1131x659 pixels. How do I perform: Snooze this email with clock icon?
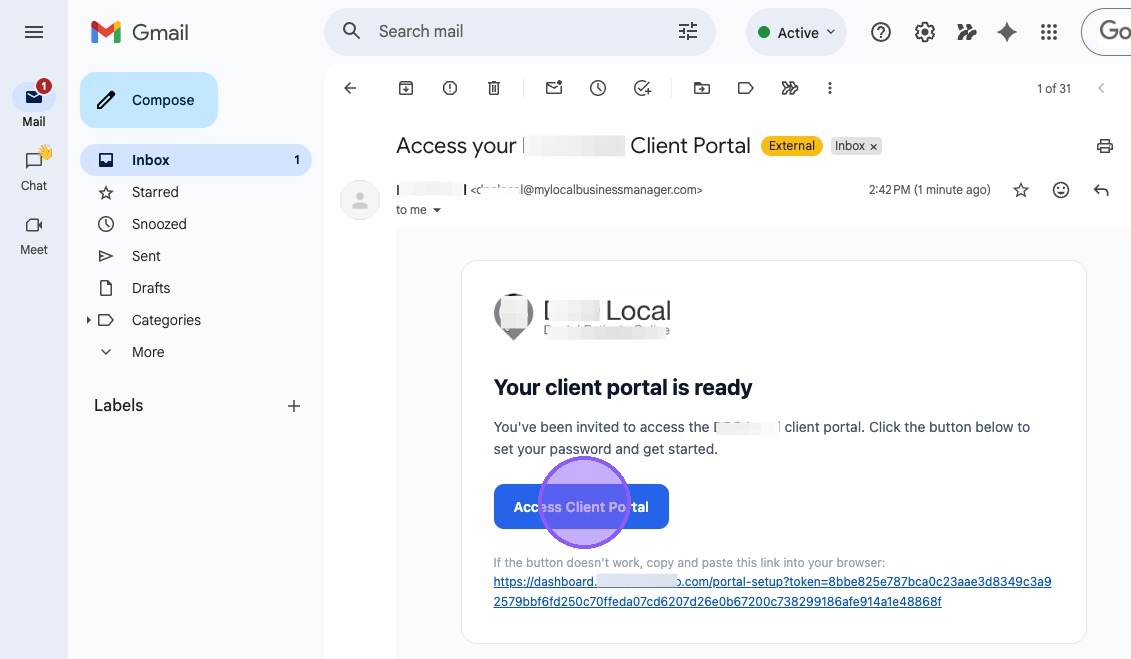[598, 88]
